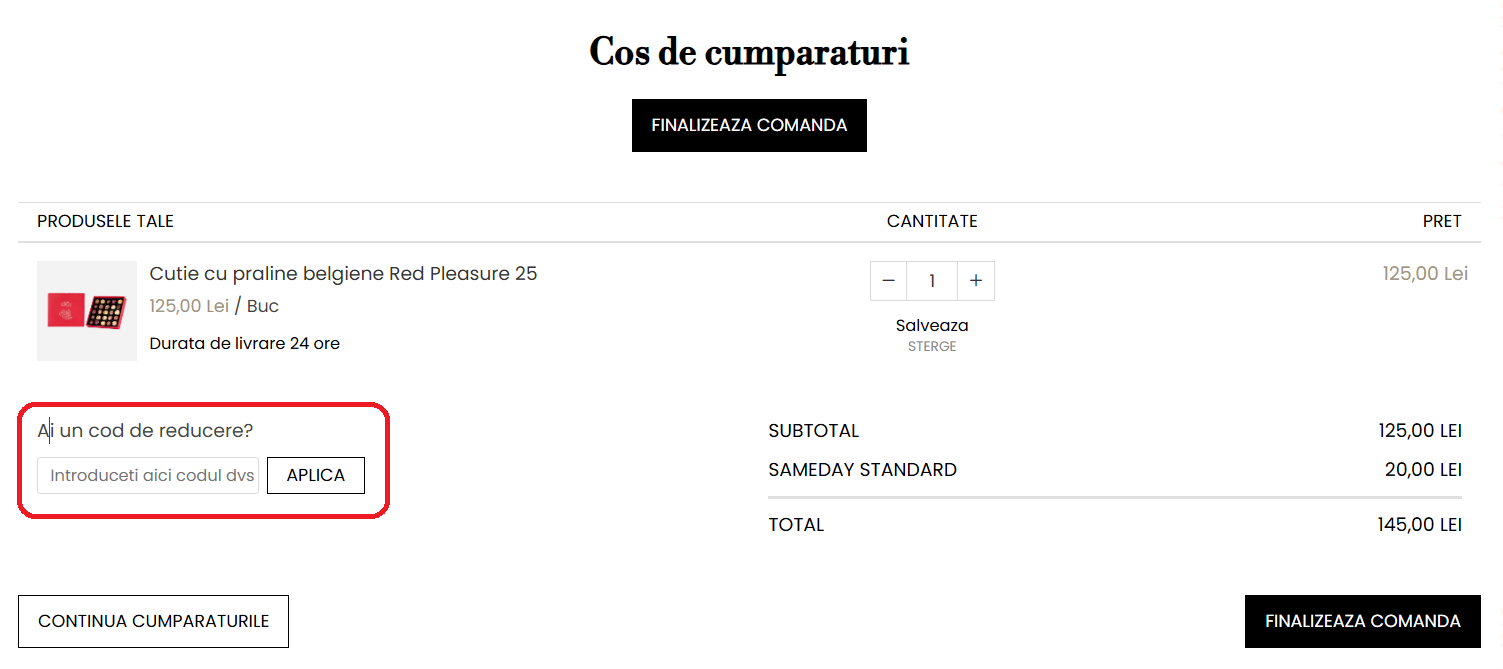Click the minus icon to decrease quantity
The image size is (1503, 669).
point(888,281)
